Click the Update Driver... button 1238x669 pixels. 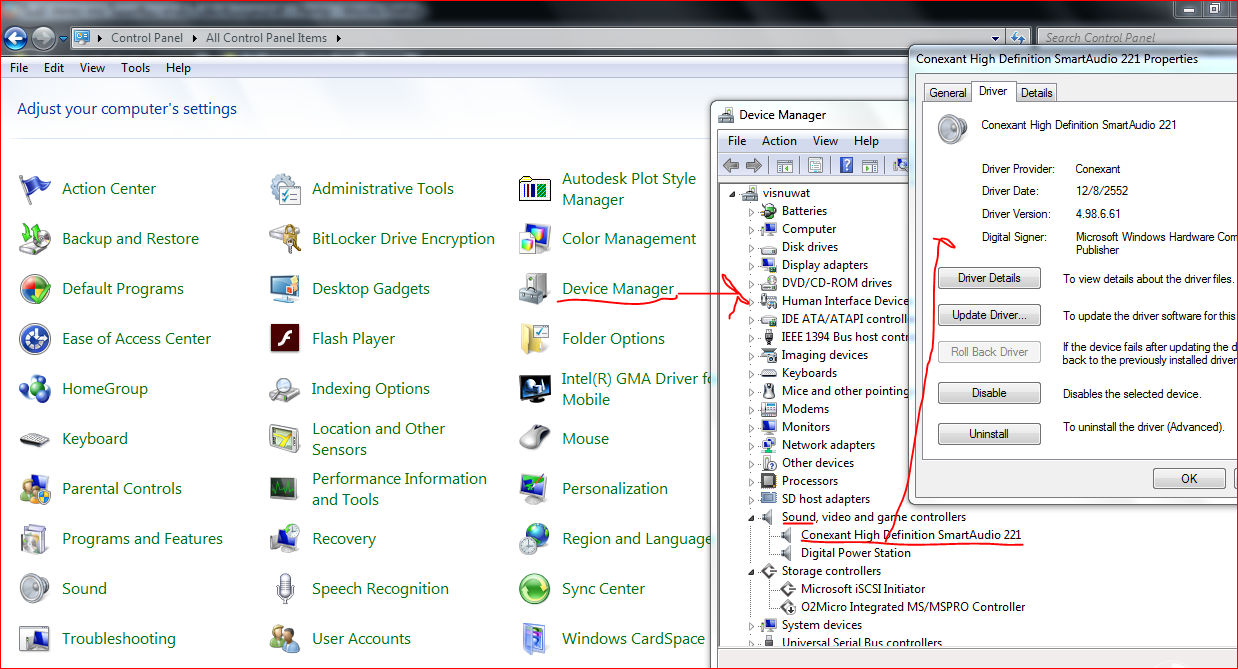click(989, 315)
